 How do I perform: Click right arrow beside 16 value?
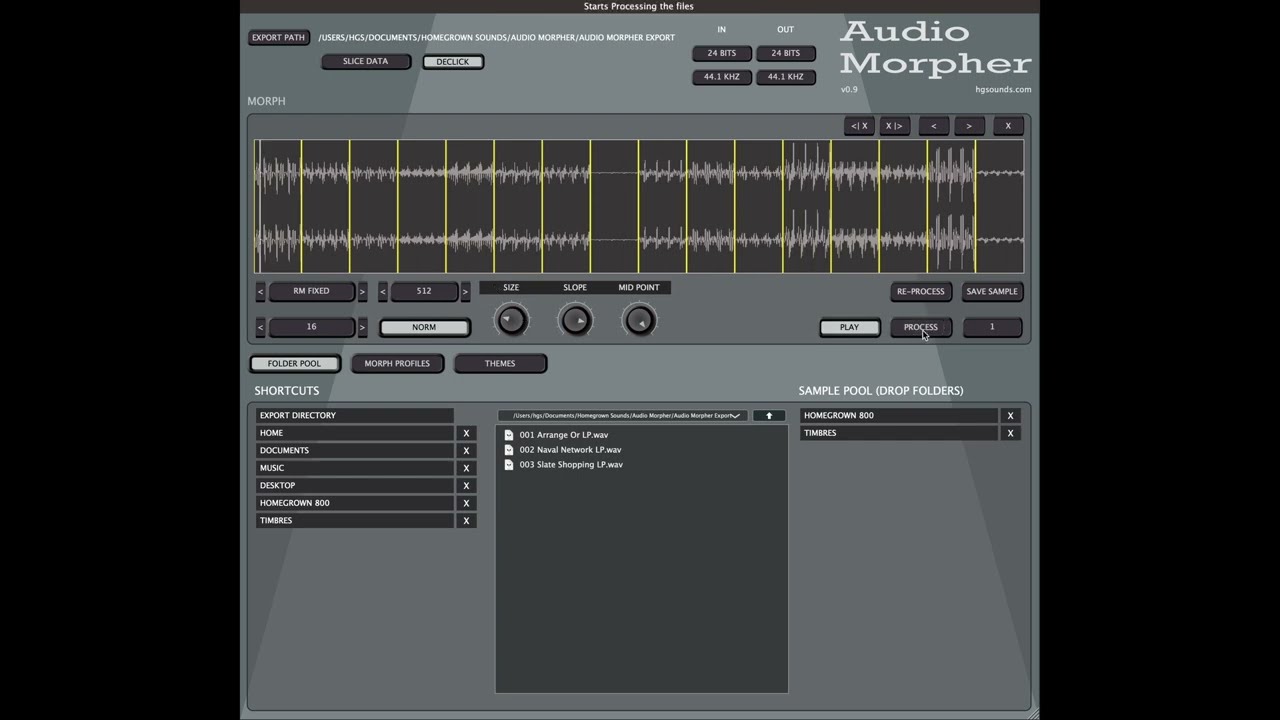pyautogui.click(x=362, y=327)
